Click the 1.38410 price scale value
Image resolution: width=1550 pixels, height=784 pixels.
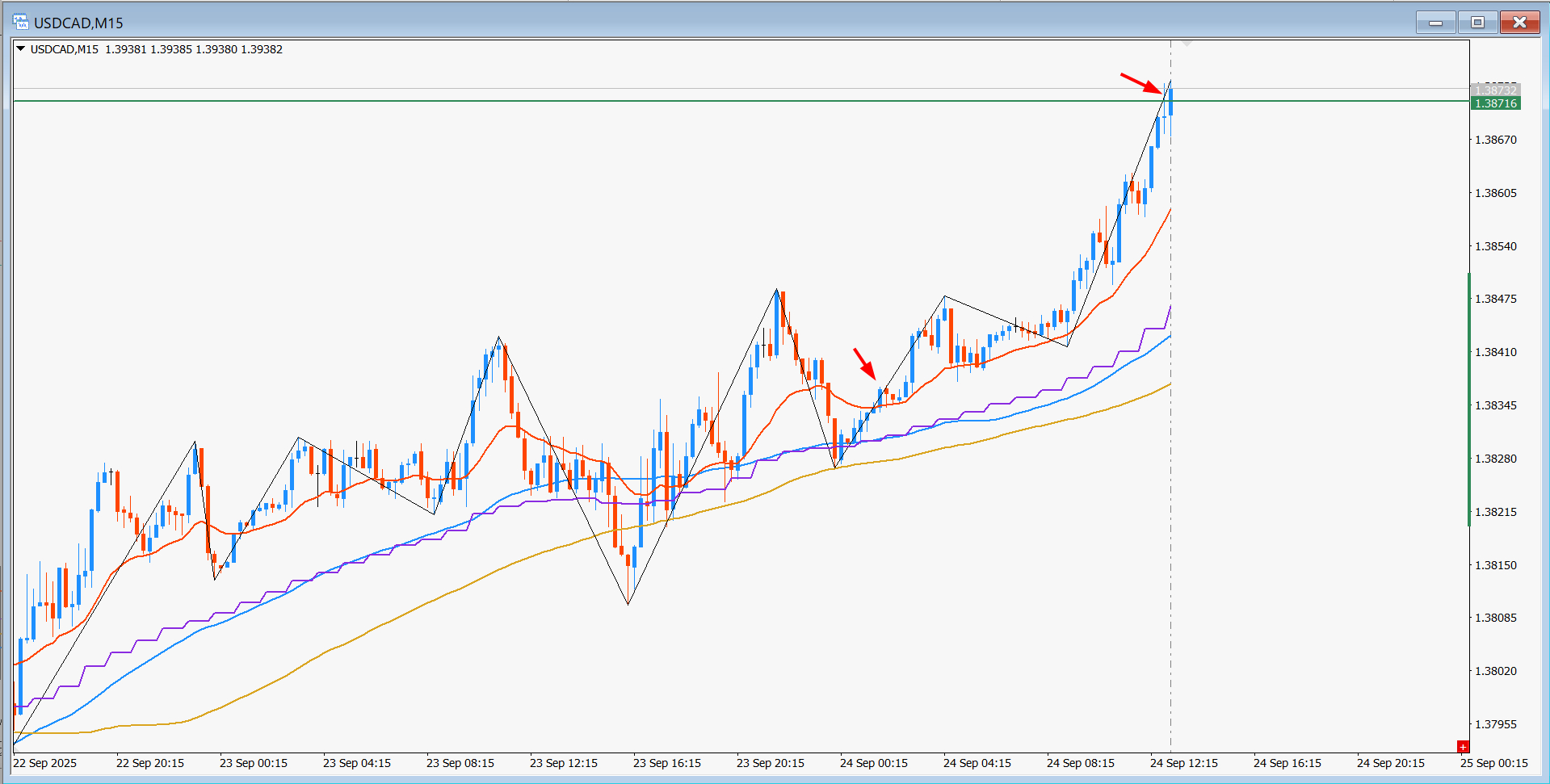tap(1496, 352)
